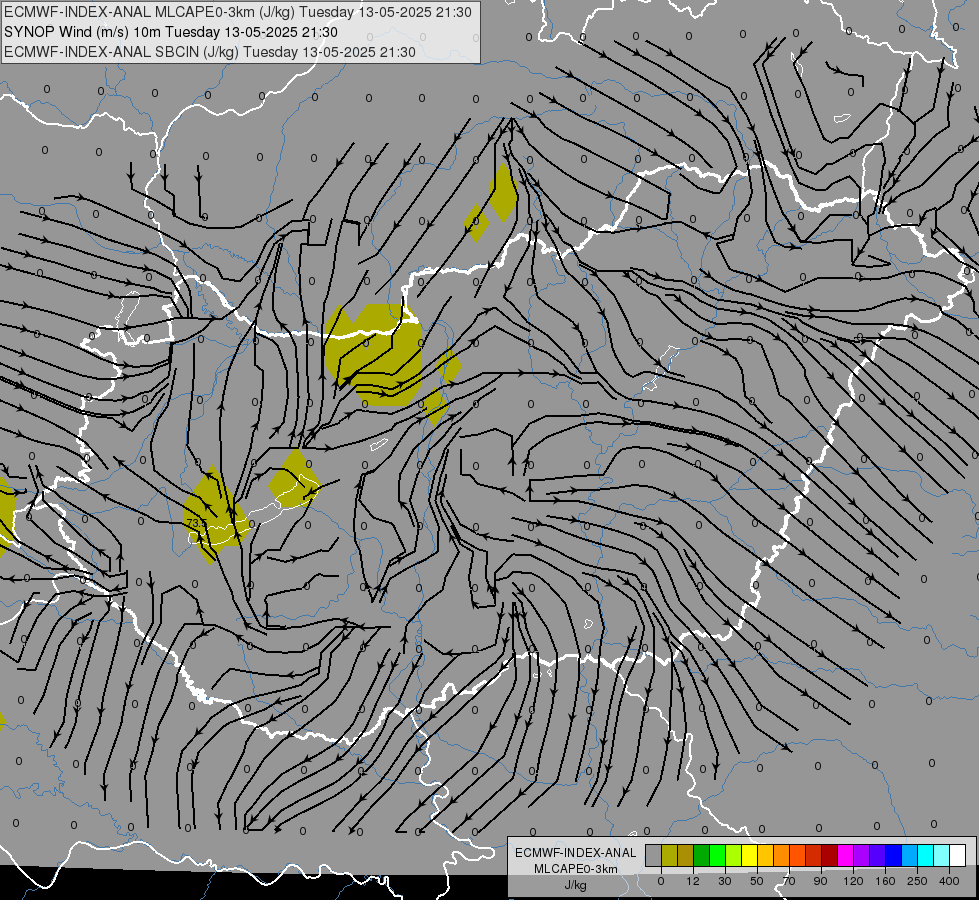Click the MLCAPE0-3km header line at top
Screen dimensions: 979x900
(237, 12)
